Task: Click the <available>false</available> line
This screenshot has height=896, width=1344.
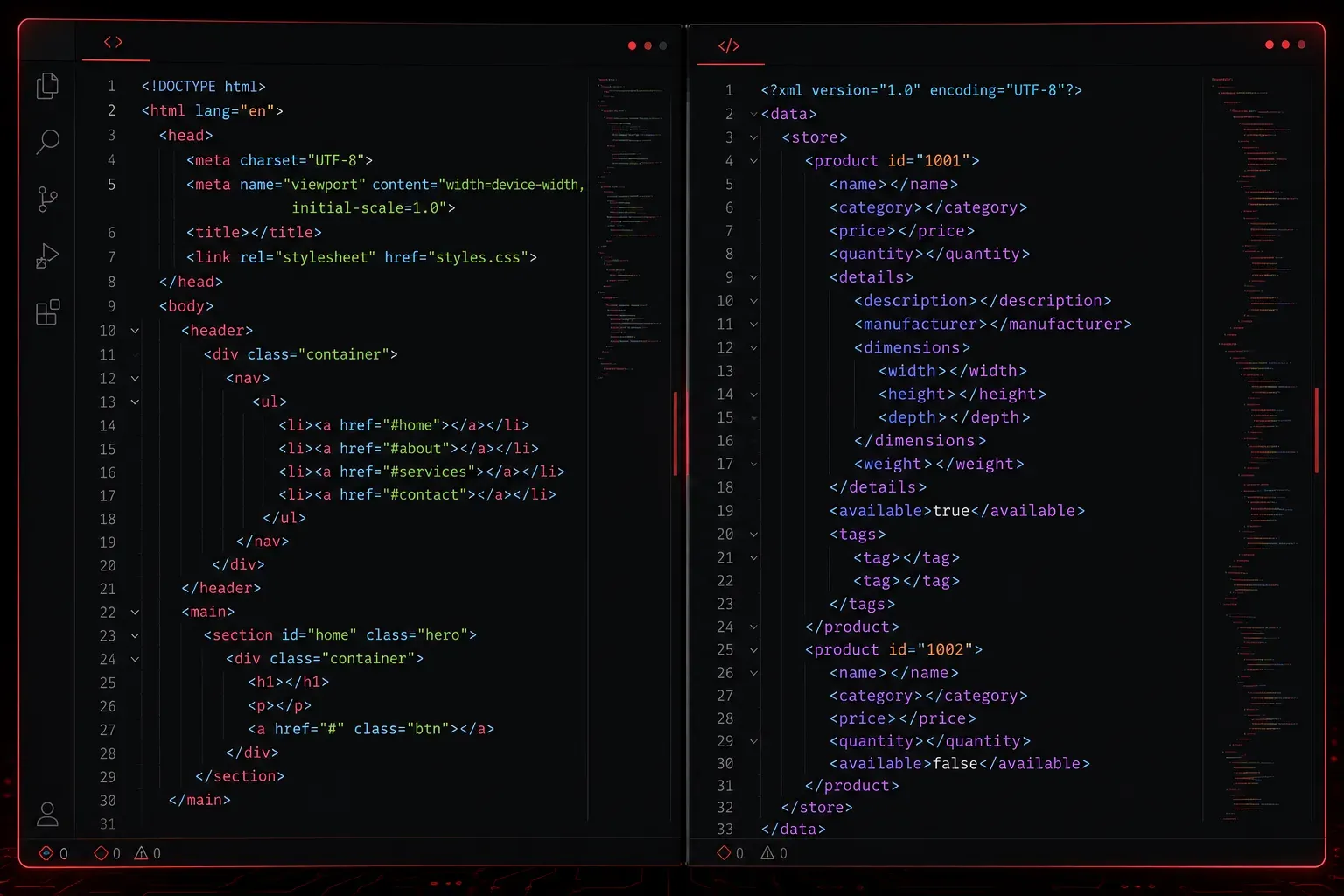Action: pos(960,764)
